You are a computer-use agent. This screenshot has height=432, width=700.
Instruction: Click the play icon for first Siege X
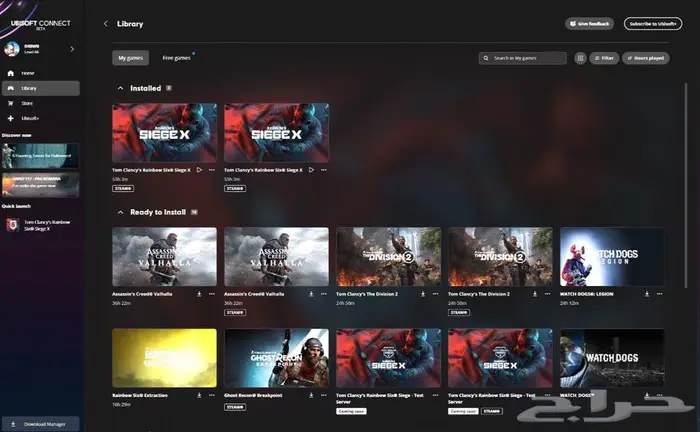199,170
